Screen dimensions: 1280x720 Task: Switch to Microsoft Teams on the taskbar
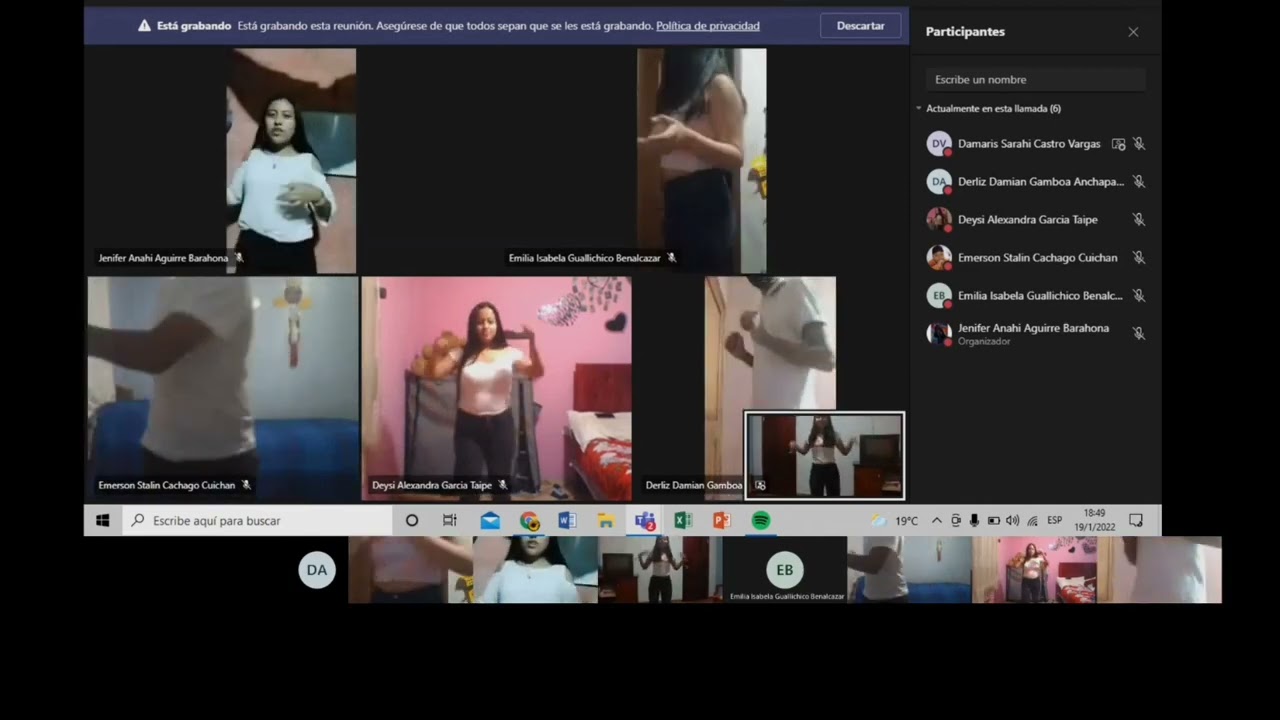pyautogui.click(x=645, y=521)
